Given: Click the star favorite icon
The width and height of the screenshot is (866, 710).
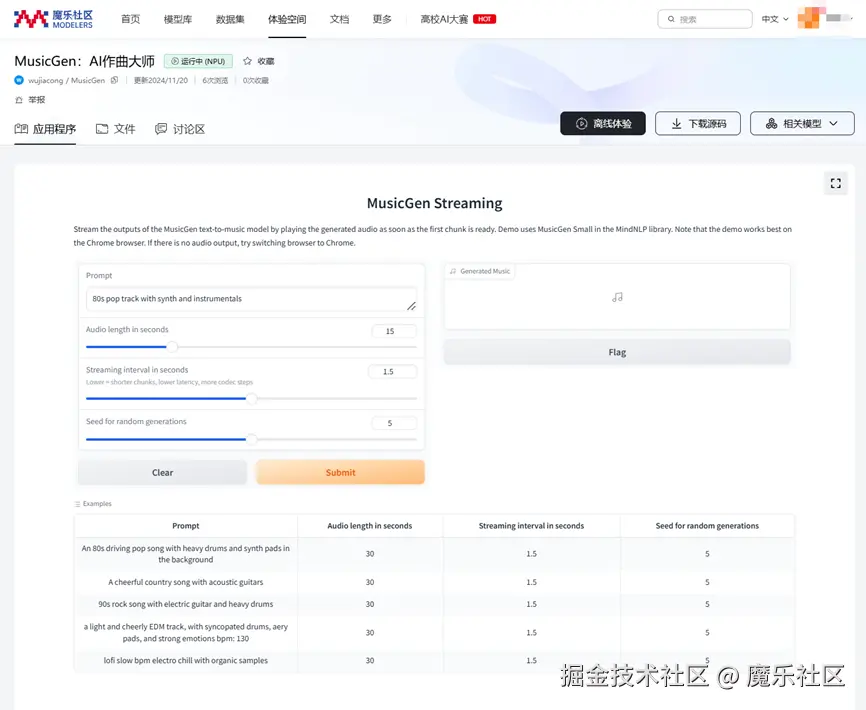Looking at the screenshot, I should click(x=247, y=61).
